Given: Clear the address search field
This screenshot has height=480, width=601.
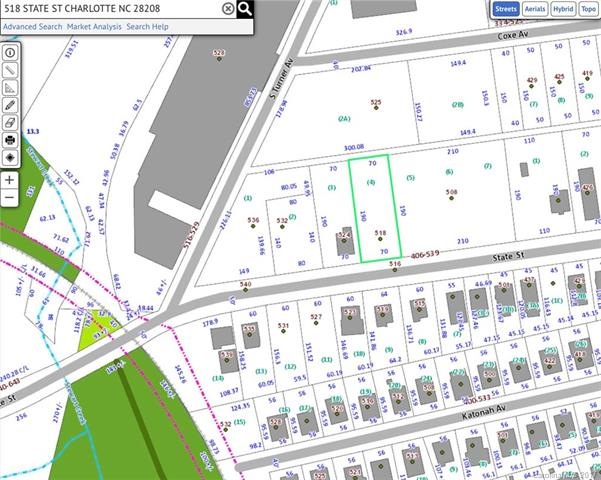Looking at the screenshot, I should [228, 8].
